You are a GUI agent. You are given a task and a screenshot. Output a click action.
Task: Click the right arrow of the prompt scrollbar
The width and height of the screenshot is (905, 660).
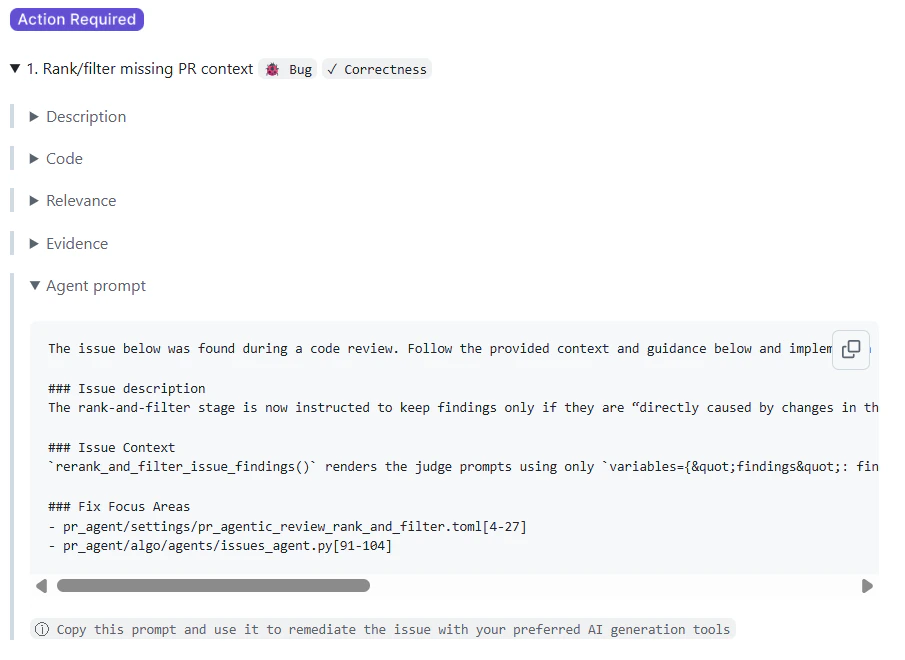click(x=867, y=585)
